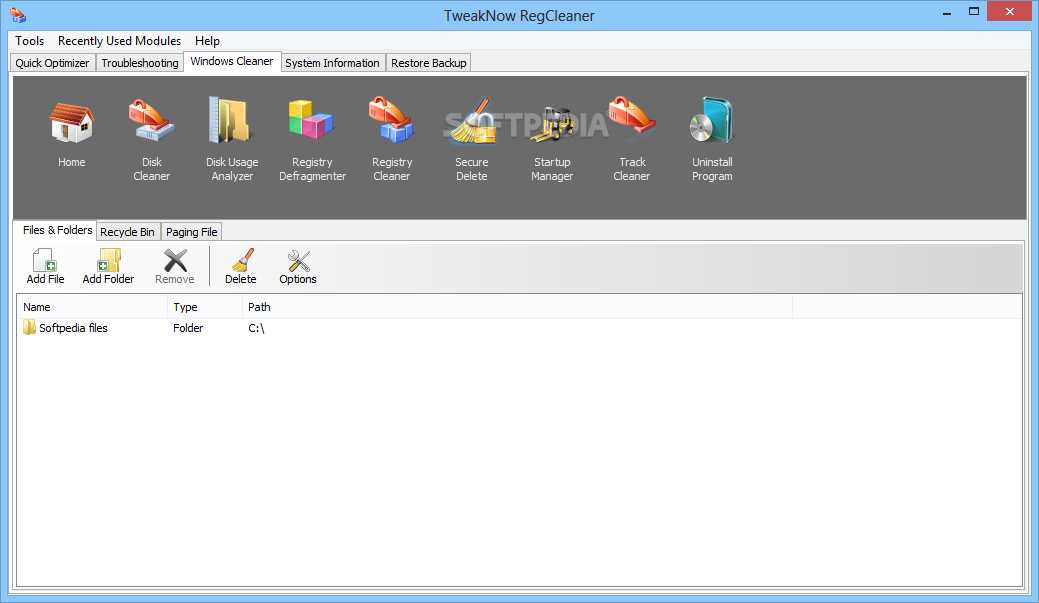
Task: Open Recently Used Modules menu
Action: coord(119,41)
